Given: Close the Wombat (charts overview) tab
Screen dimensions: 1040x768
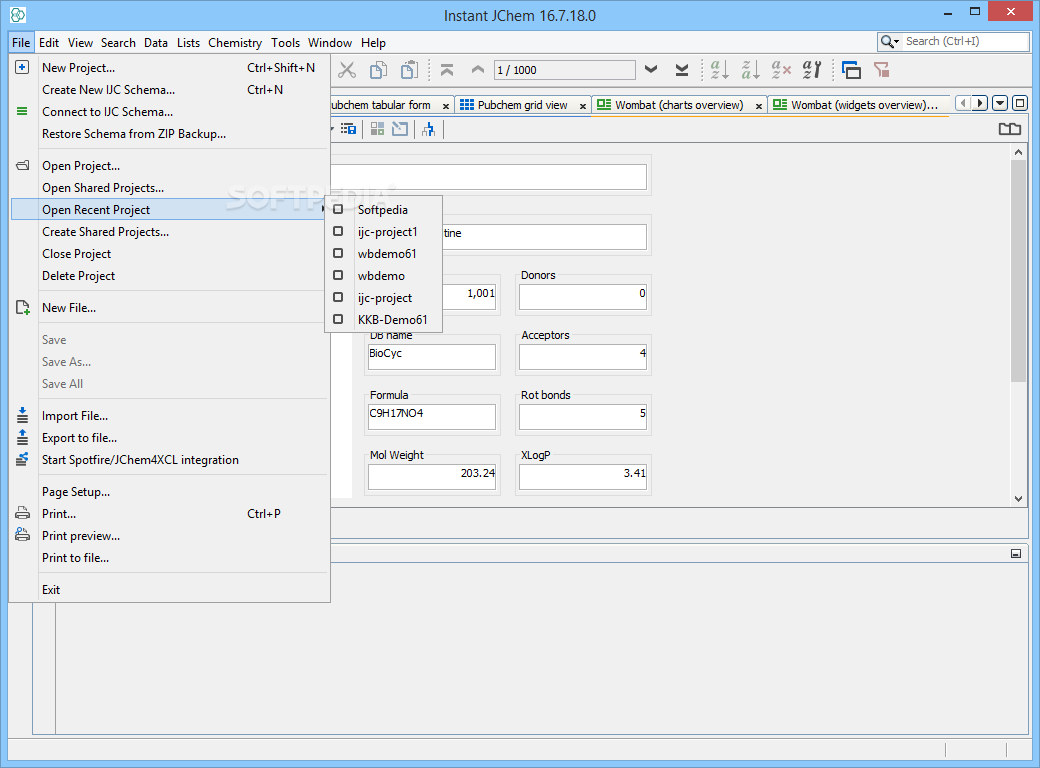Looking at the screenshot, I should [759, 106].
